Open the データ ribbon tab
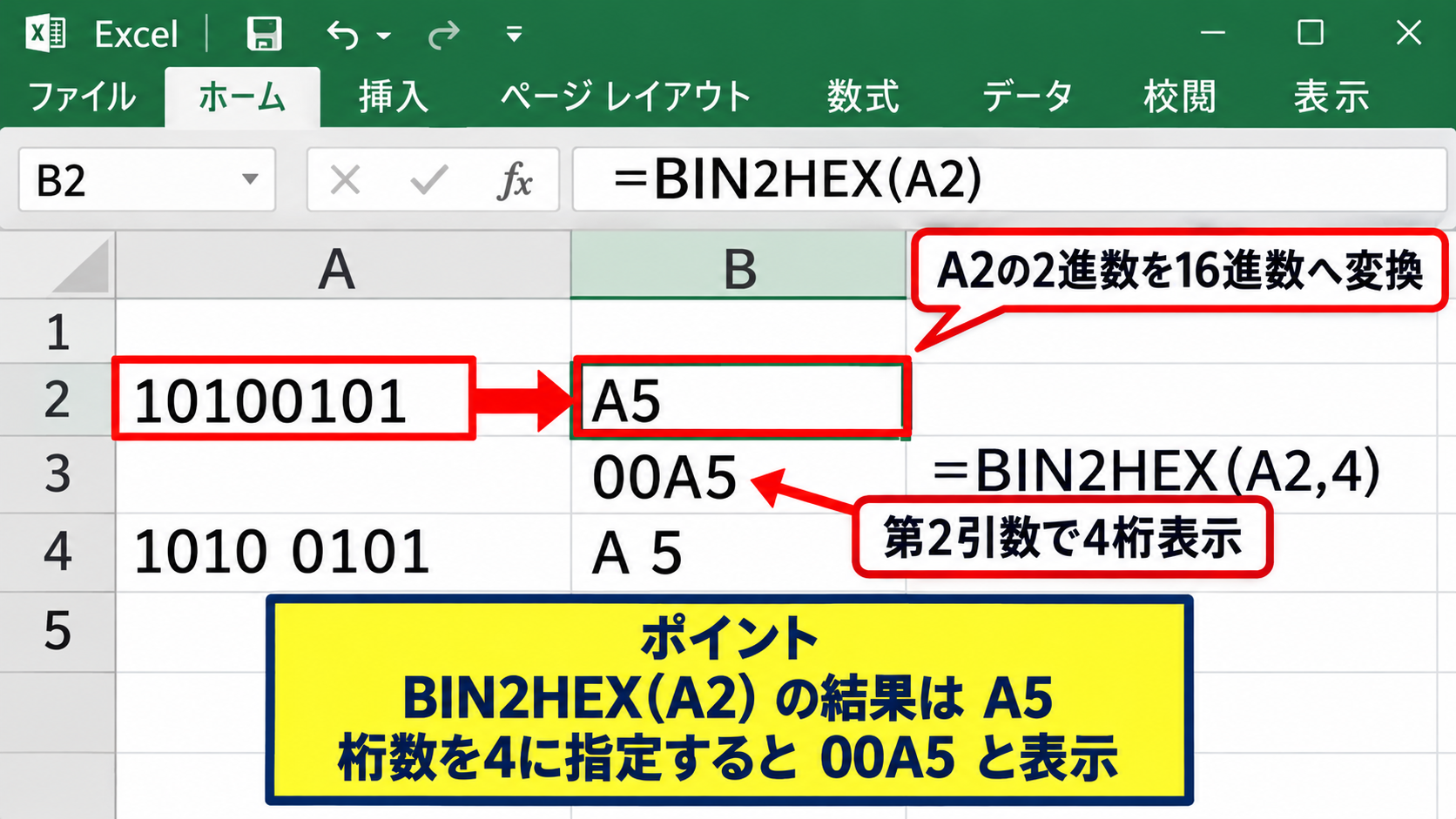 [1027, 97]
